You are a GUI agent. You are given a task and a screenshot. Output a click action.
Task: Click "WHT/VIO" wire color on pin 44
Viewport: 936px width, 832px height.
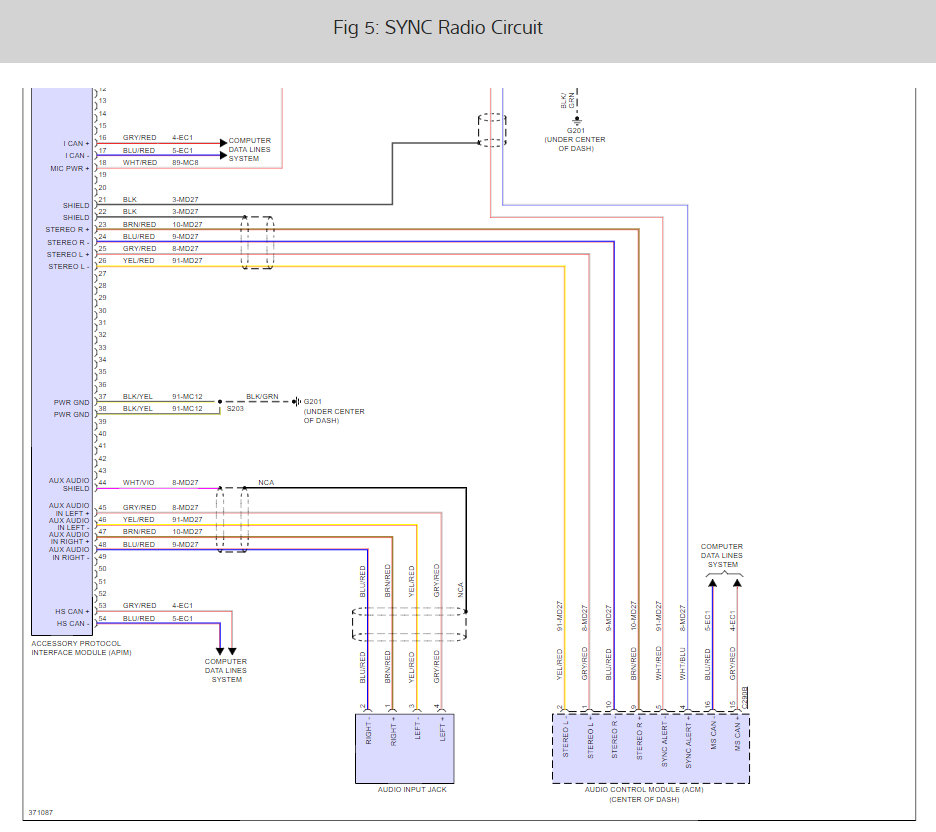pyautogui.click(x=138, y=482)
